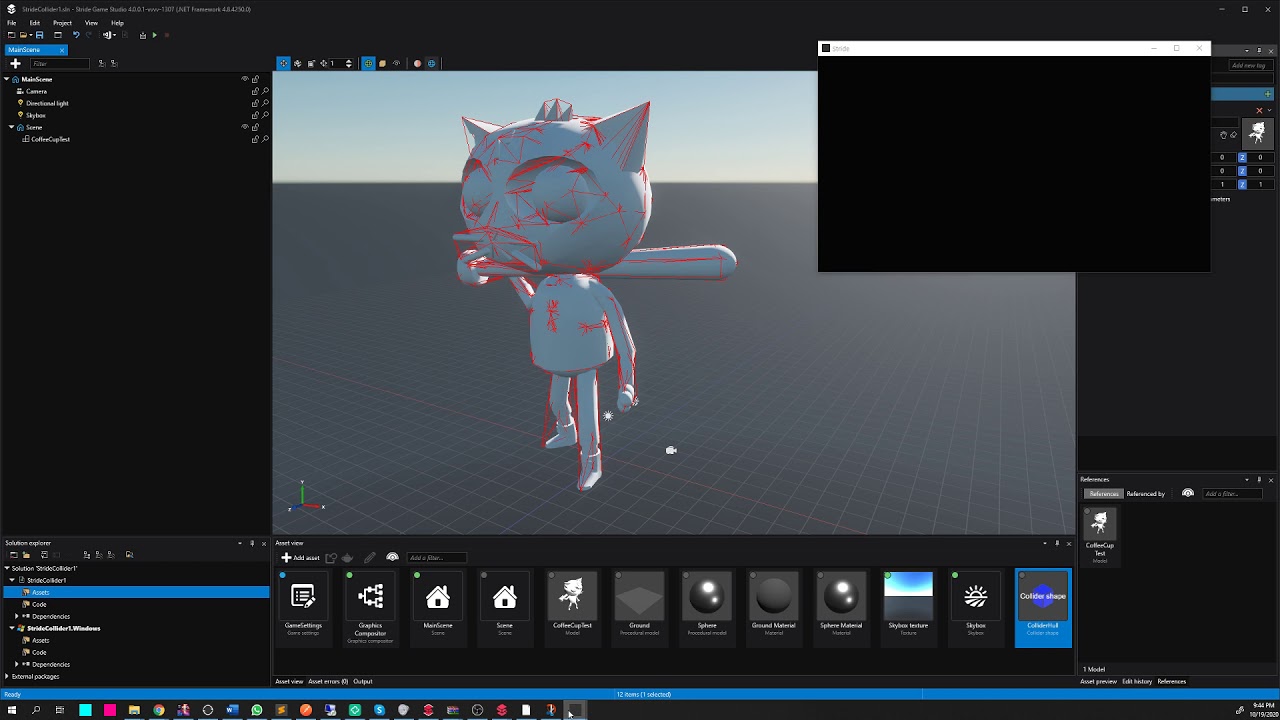Select the material cube icon in viewport toolbar
The width and height of the screenshot is (1280, 720).
(x=382, y=63)
